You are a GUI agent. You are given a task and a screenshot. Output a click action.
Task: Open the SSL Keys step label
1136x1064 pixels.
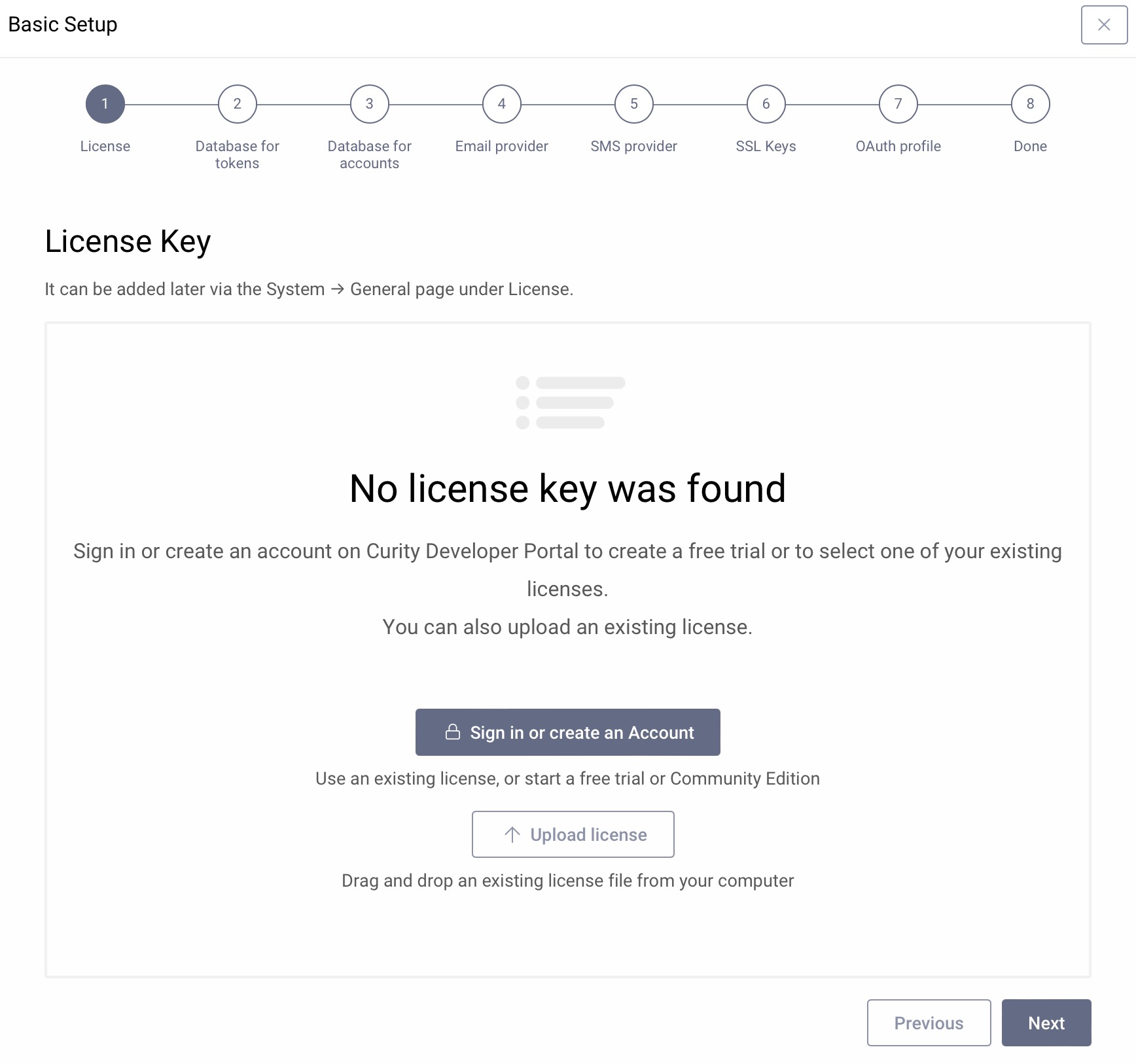pyautogui.click(x=765, y=146)
